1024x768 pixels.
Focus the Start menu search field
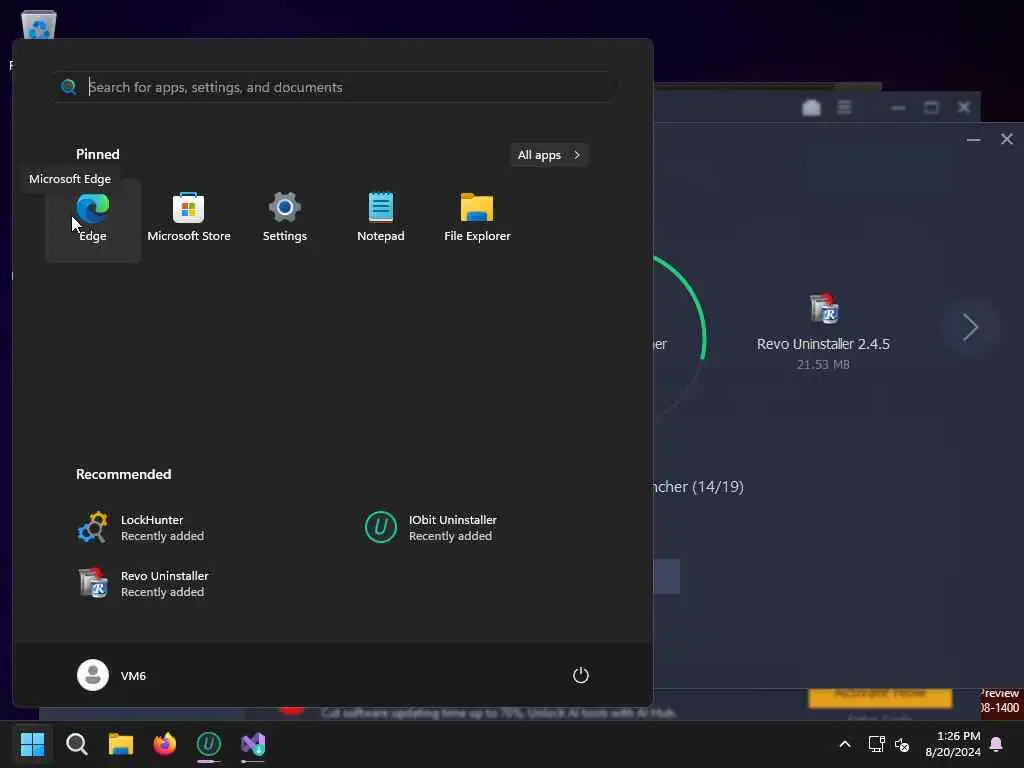click(334, 87)
